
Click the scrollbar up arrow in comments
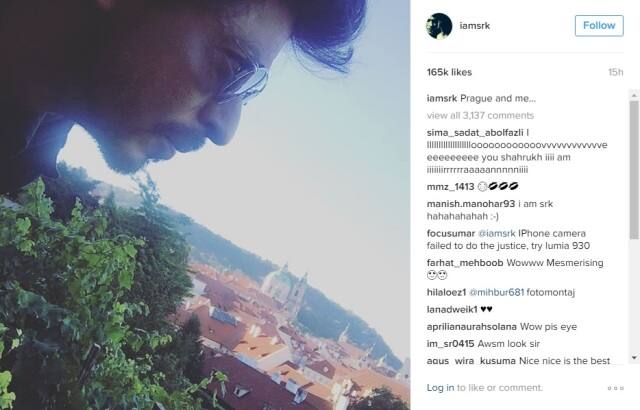point(634,95)
